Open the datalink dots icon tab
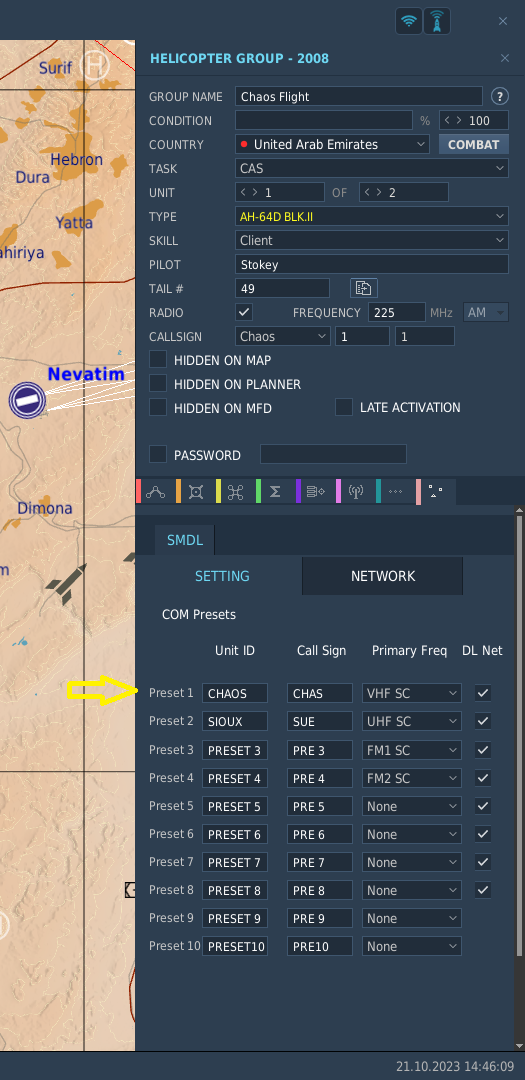The height and width of the screenshot is (1080, 525). [x=435, y=492]
